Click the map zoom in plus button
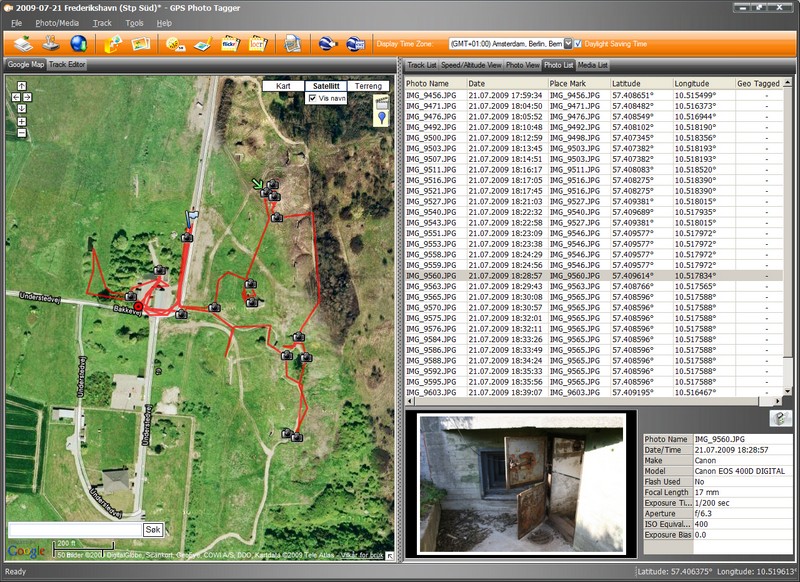The width and height of the screenshot is (800, 582). (21, 122)
